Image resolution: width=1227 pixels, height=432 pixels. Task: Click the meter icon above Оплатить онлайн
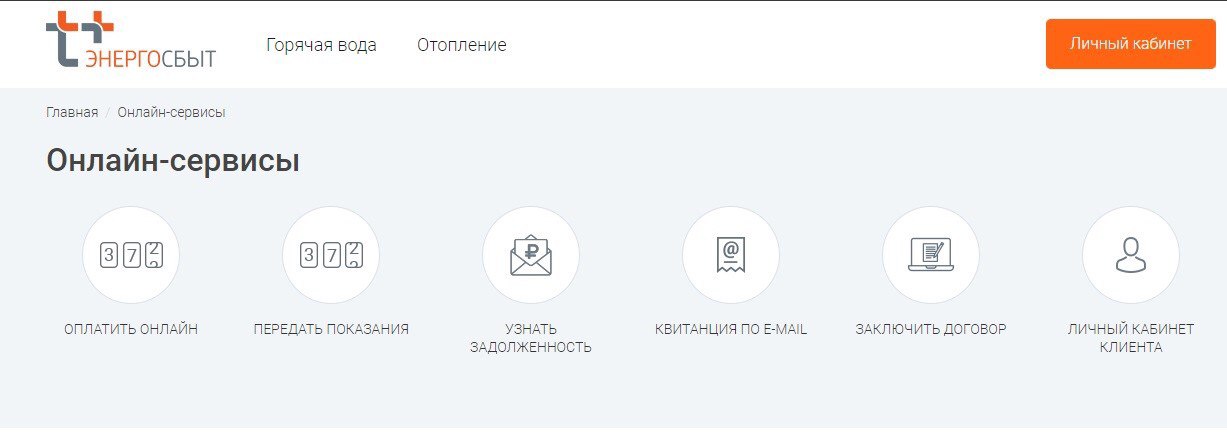(x=131, y=255)
